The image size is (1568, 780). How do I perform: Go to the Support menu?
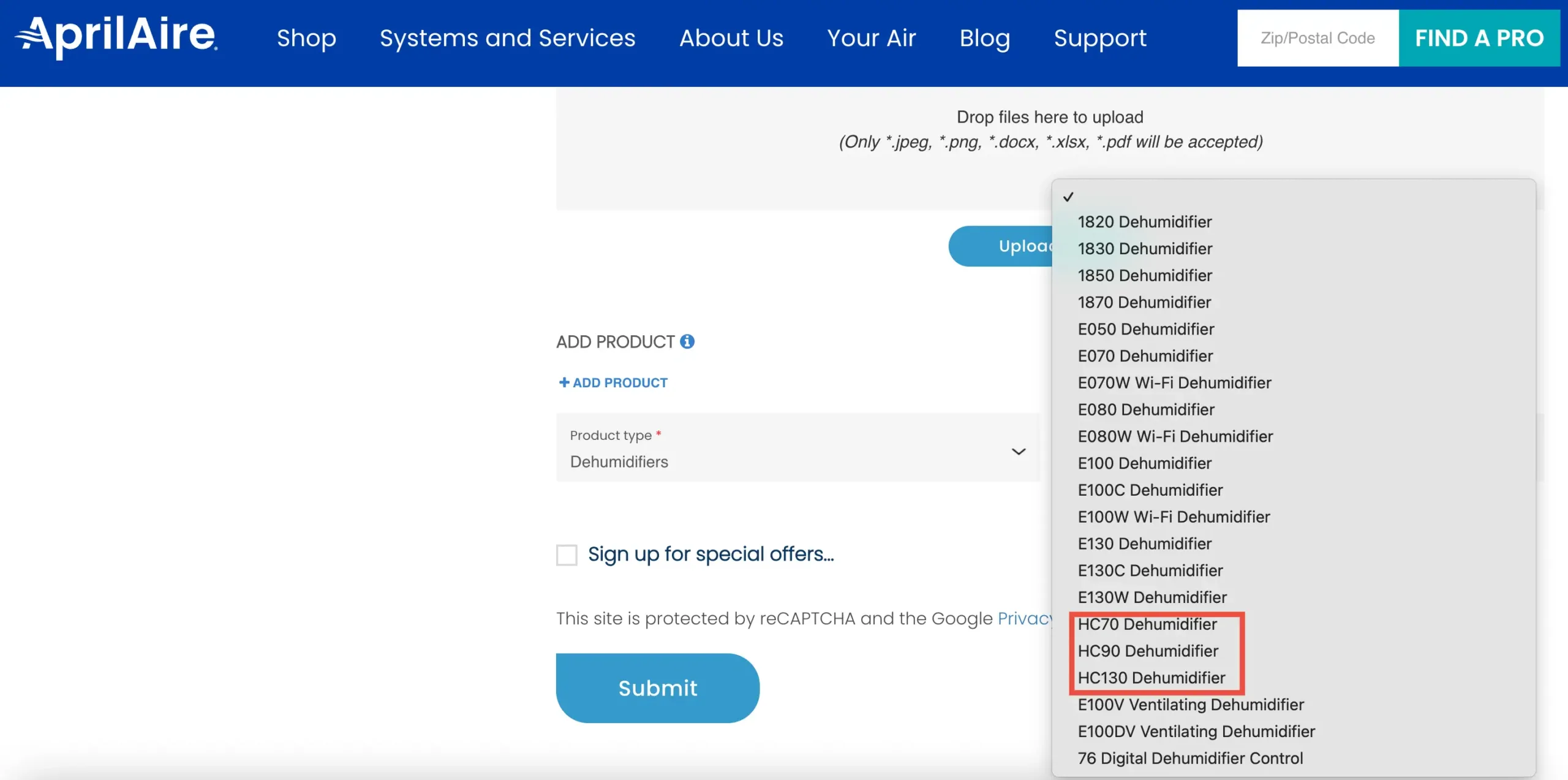pos(1100,38)
